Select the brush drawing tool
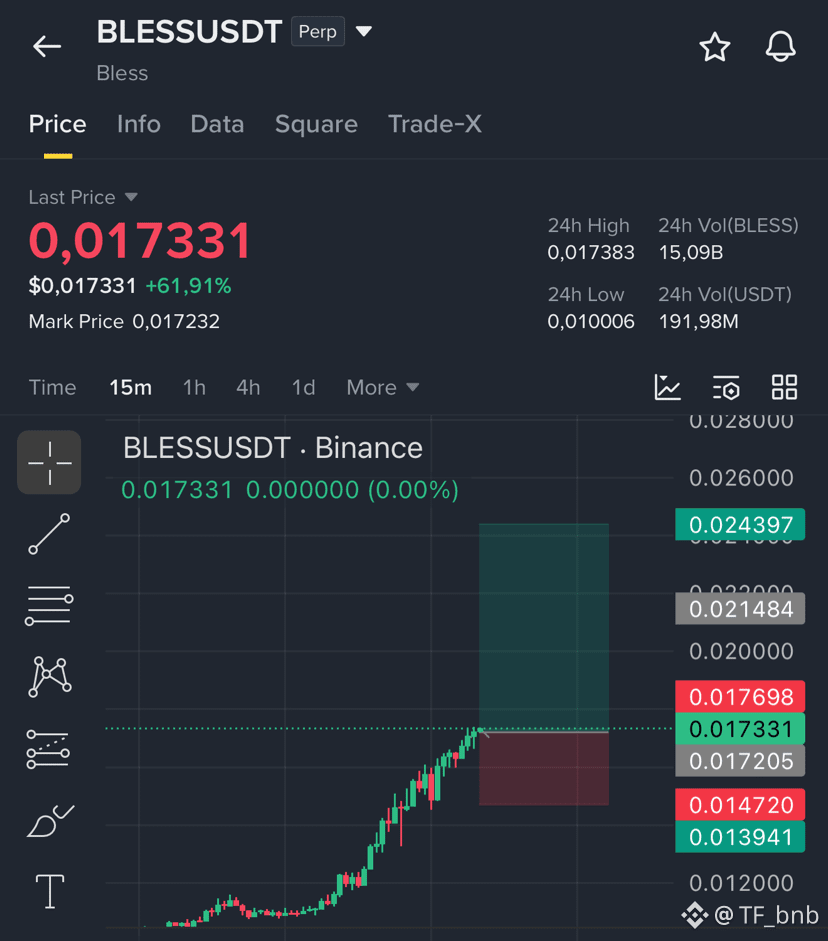The image size is (828, 941). click(x=50, y=821)
